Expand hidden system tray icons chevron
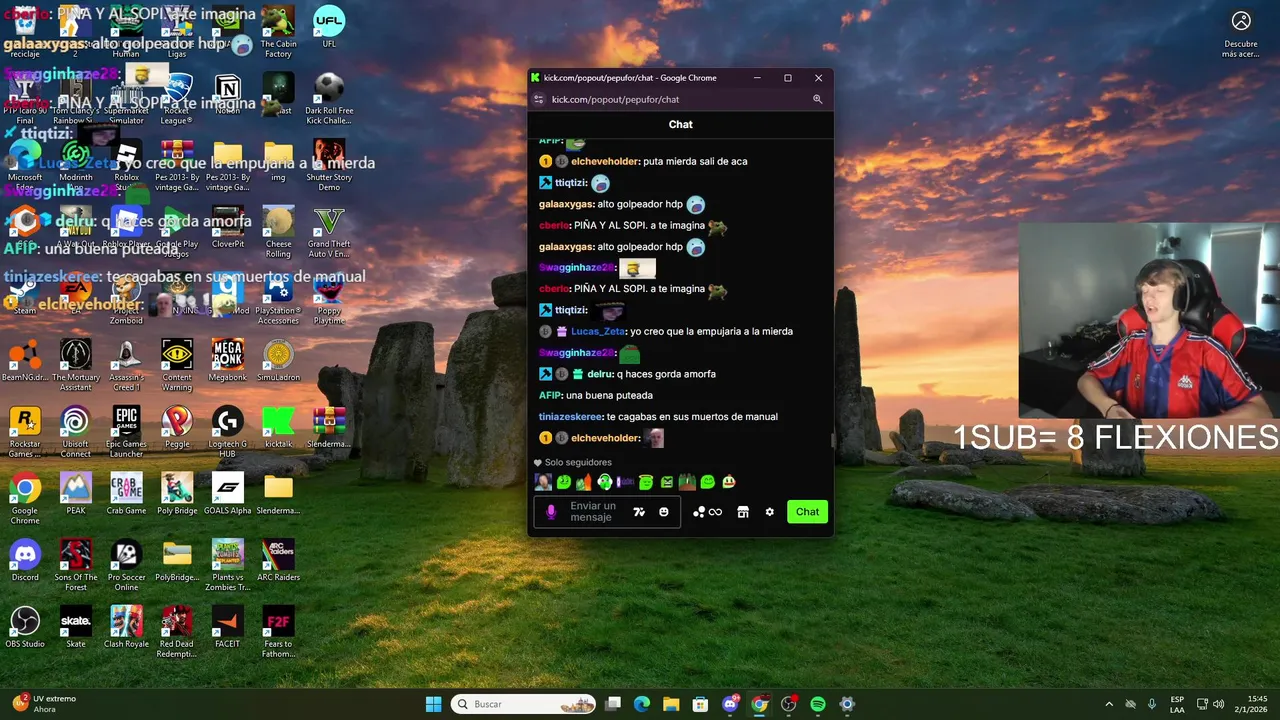Image resolution: width=1280 pixels, height=720 pixels. click(1109, 704)
